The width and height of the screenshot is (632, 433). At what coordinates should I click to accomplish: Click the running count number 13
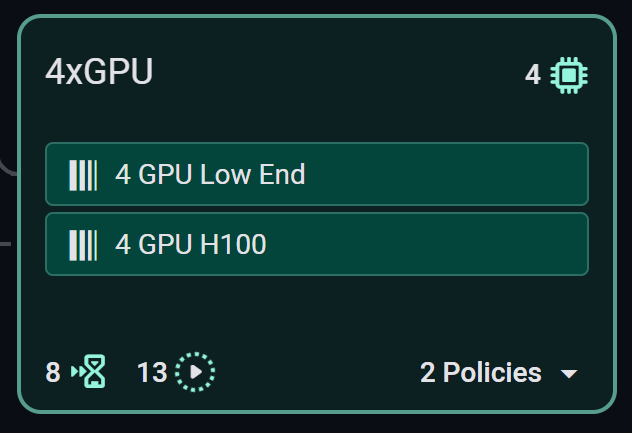point(152,373)
